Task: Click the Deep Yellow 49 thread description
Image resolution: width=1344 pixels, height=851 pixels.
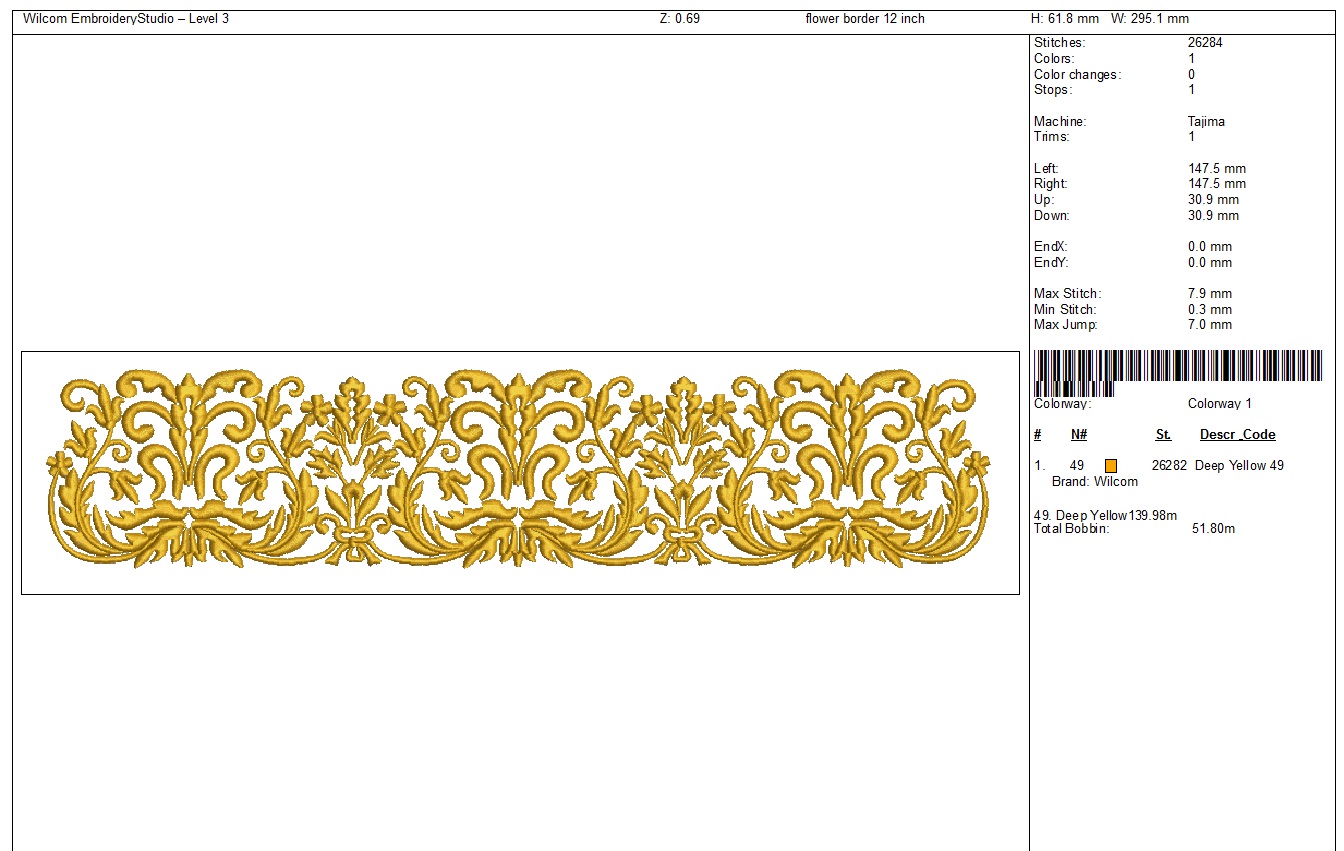Action: click(x=1239, y=466)
